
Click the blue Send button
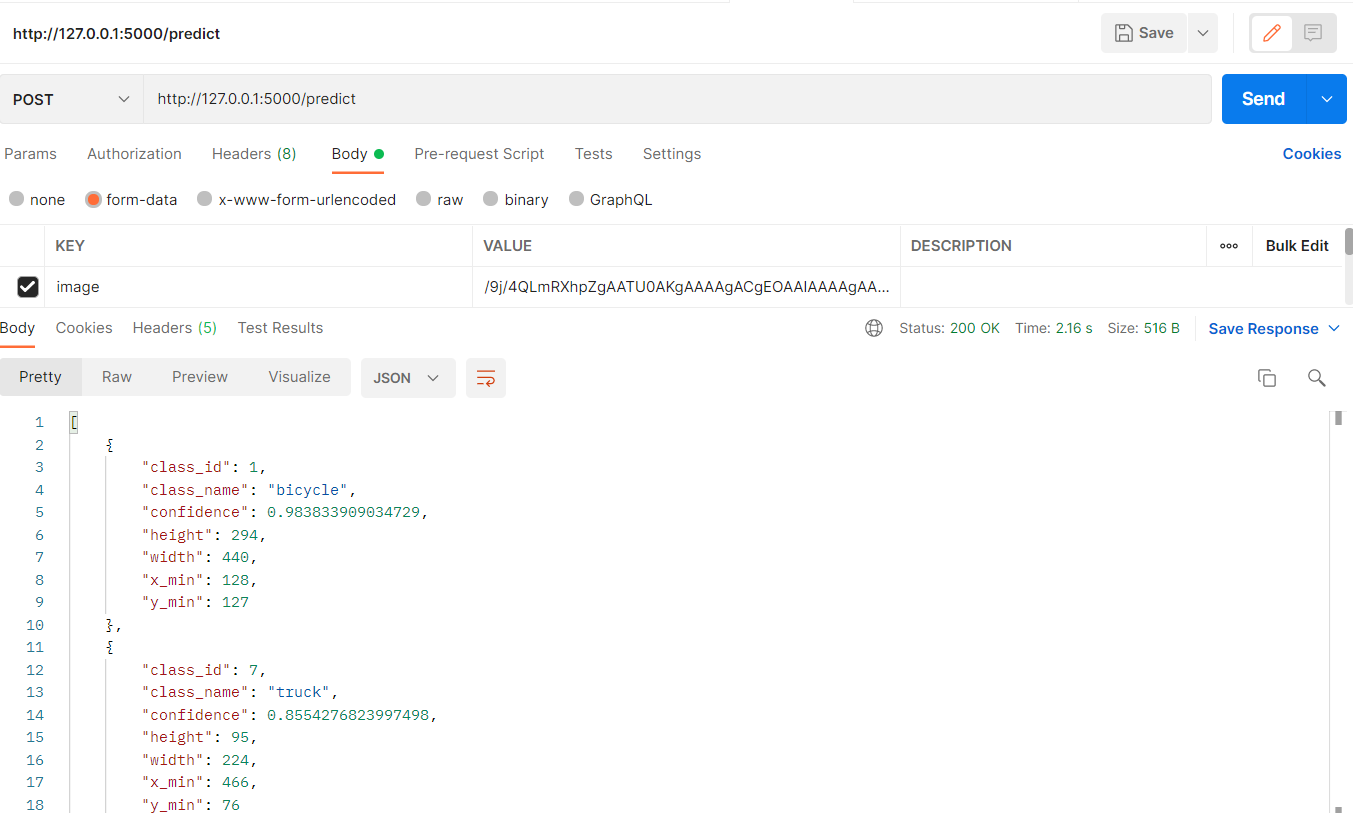[1264, 99]
